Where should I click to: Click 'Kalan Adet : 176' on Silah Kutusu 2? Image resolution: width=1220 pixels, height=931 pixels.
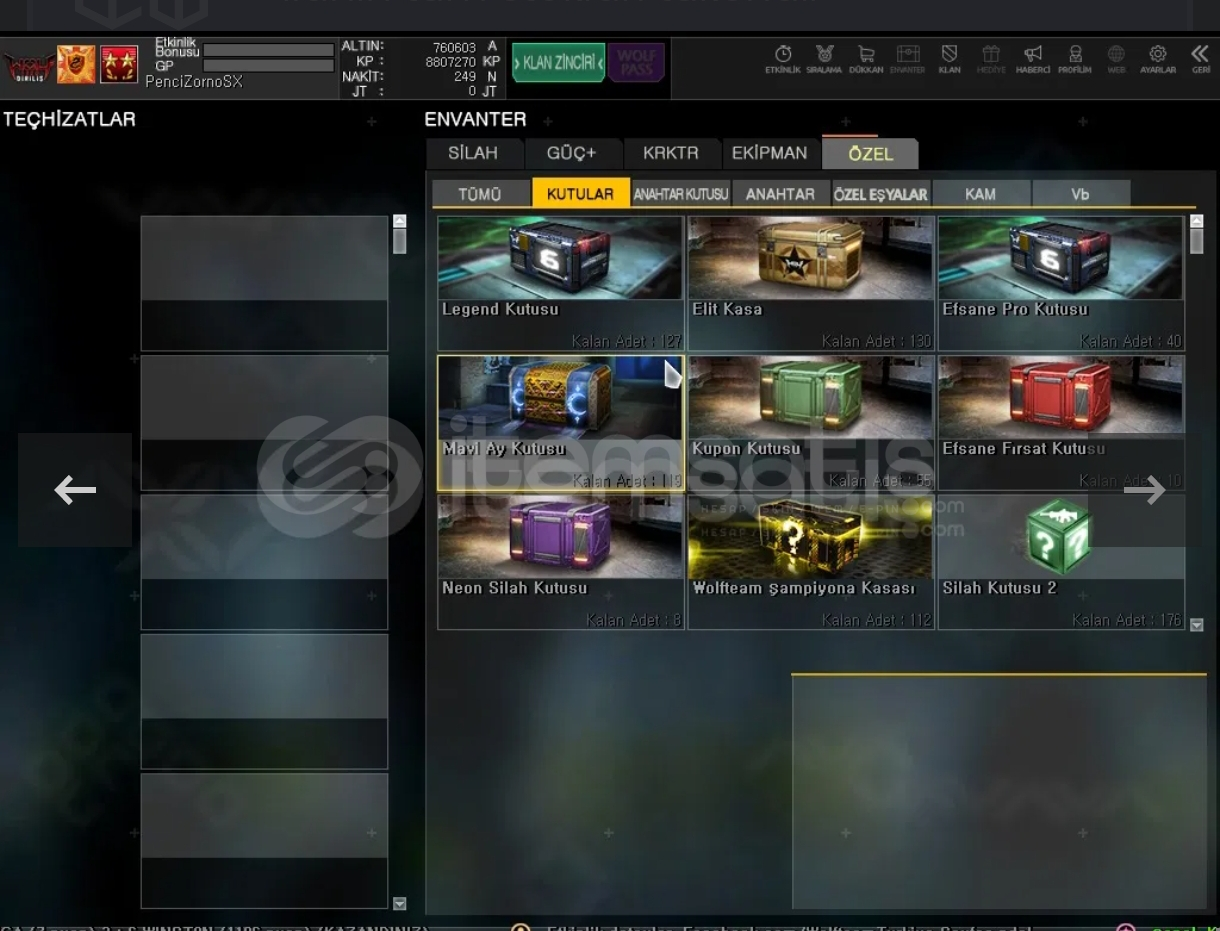[1126, 620]
